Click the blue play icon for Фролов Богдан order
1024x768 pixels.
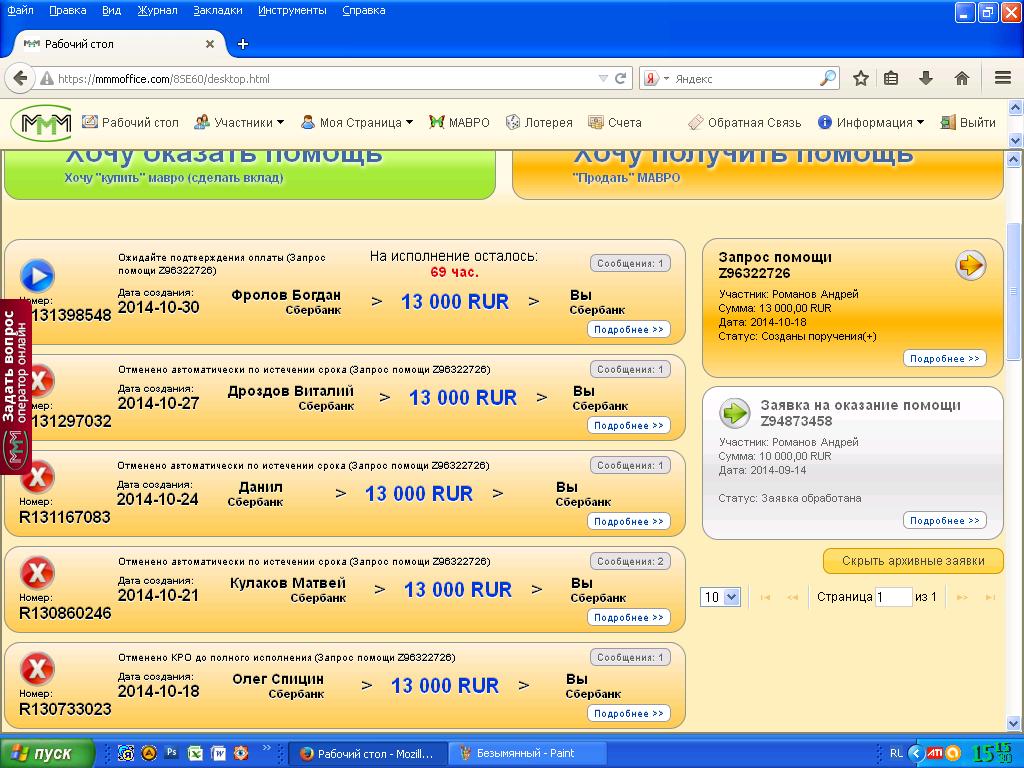click(x=37, y=276)
